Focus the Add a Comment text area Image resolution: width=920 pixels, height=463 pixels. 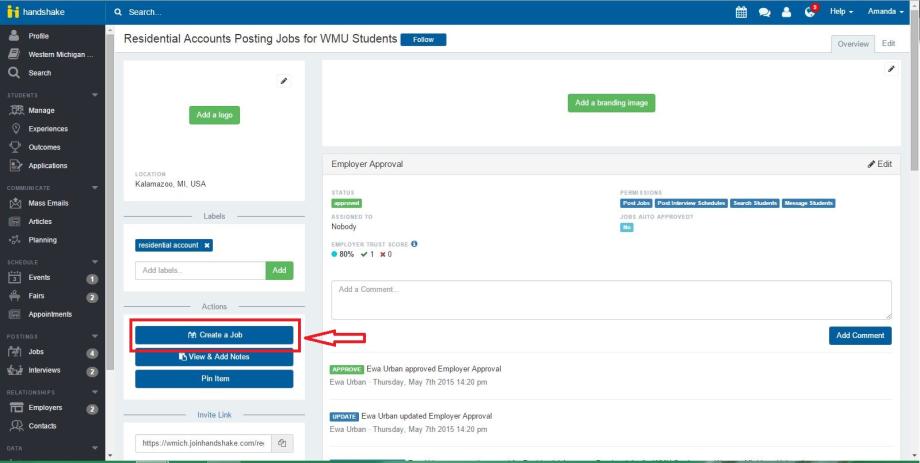(611, 300)
